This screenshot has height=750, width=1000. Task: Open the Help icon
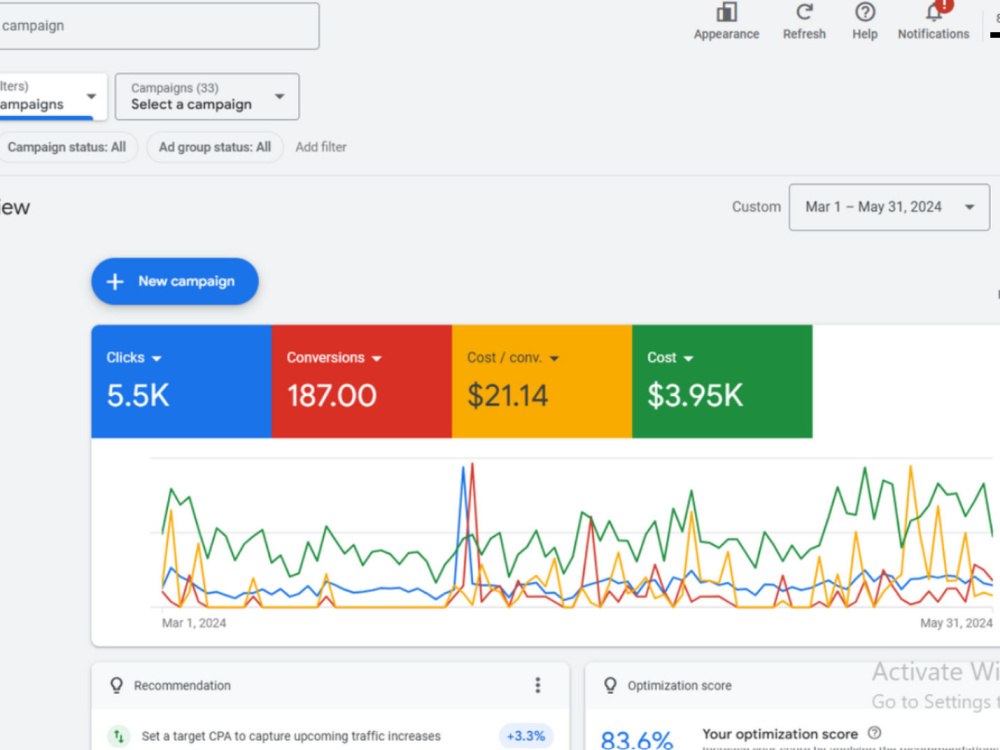[865, 12]
